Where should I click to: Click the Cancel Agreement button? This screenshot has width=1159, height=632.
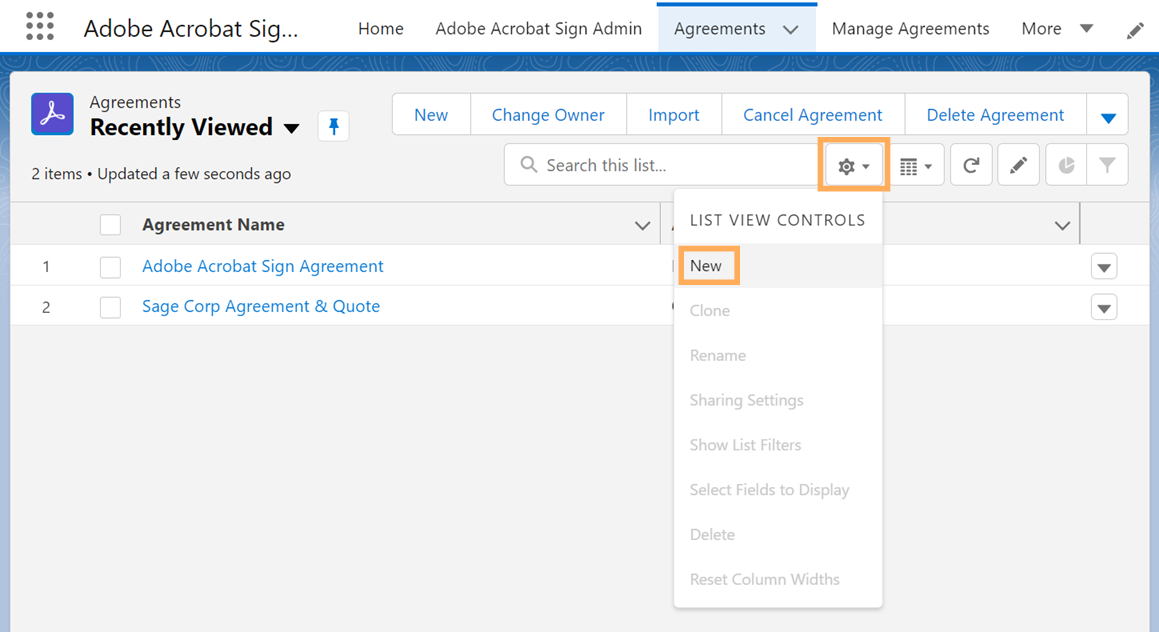pyautogui.click(x=812, y=115)
